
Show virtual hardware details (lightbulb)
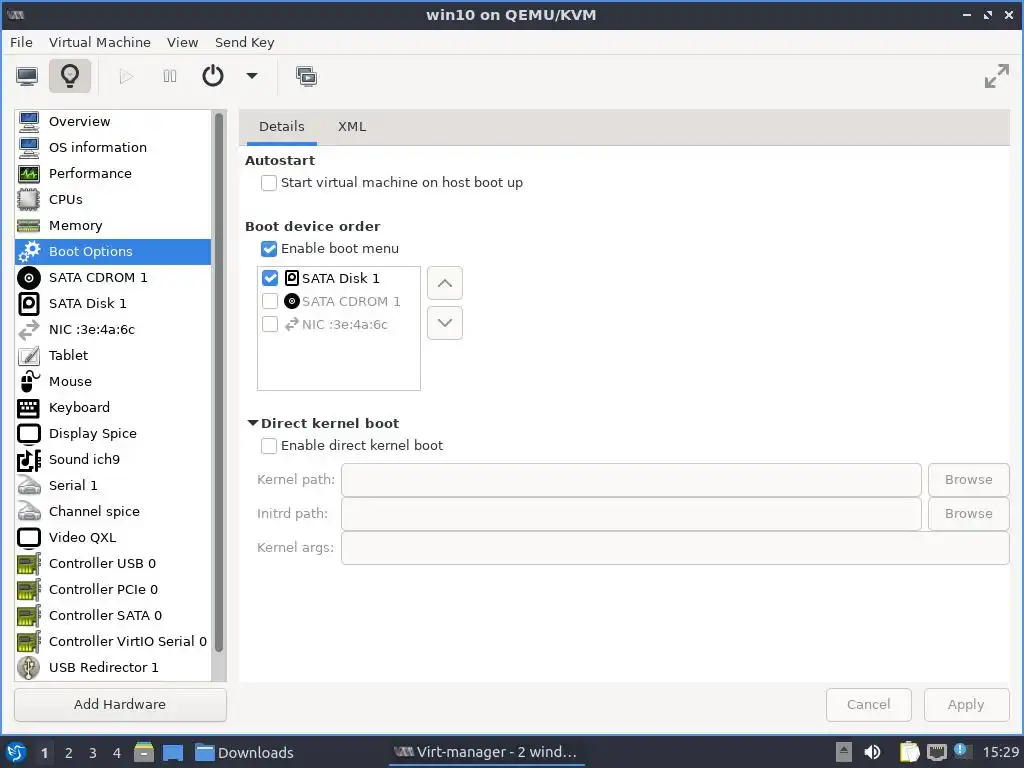tap(70, 76)
